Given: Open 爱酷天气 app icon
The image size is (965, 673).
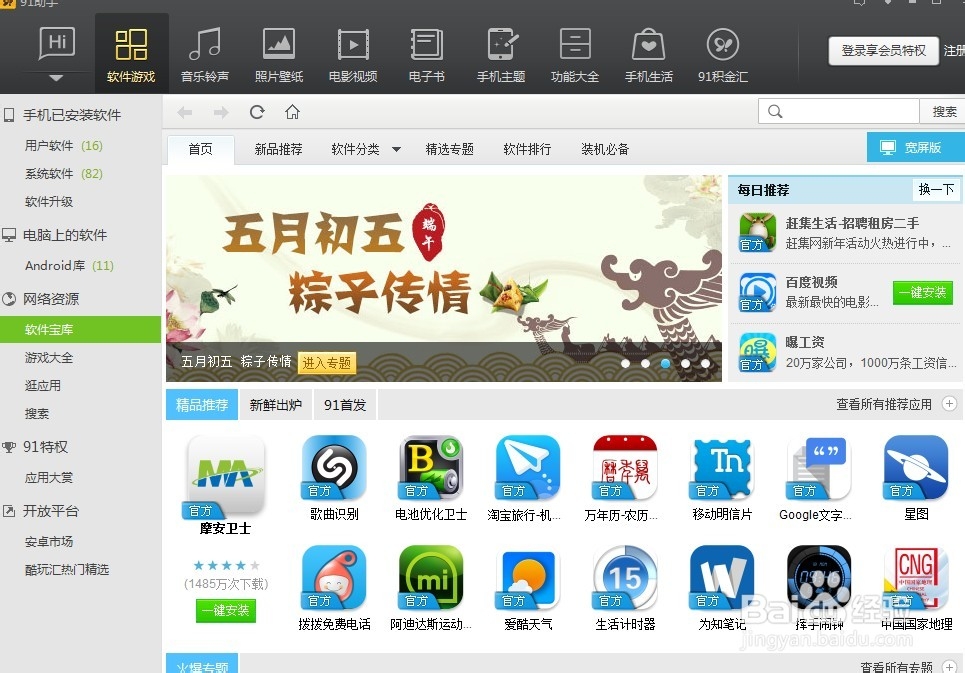Looking at the screenshot, I should pos(528,577).
